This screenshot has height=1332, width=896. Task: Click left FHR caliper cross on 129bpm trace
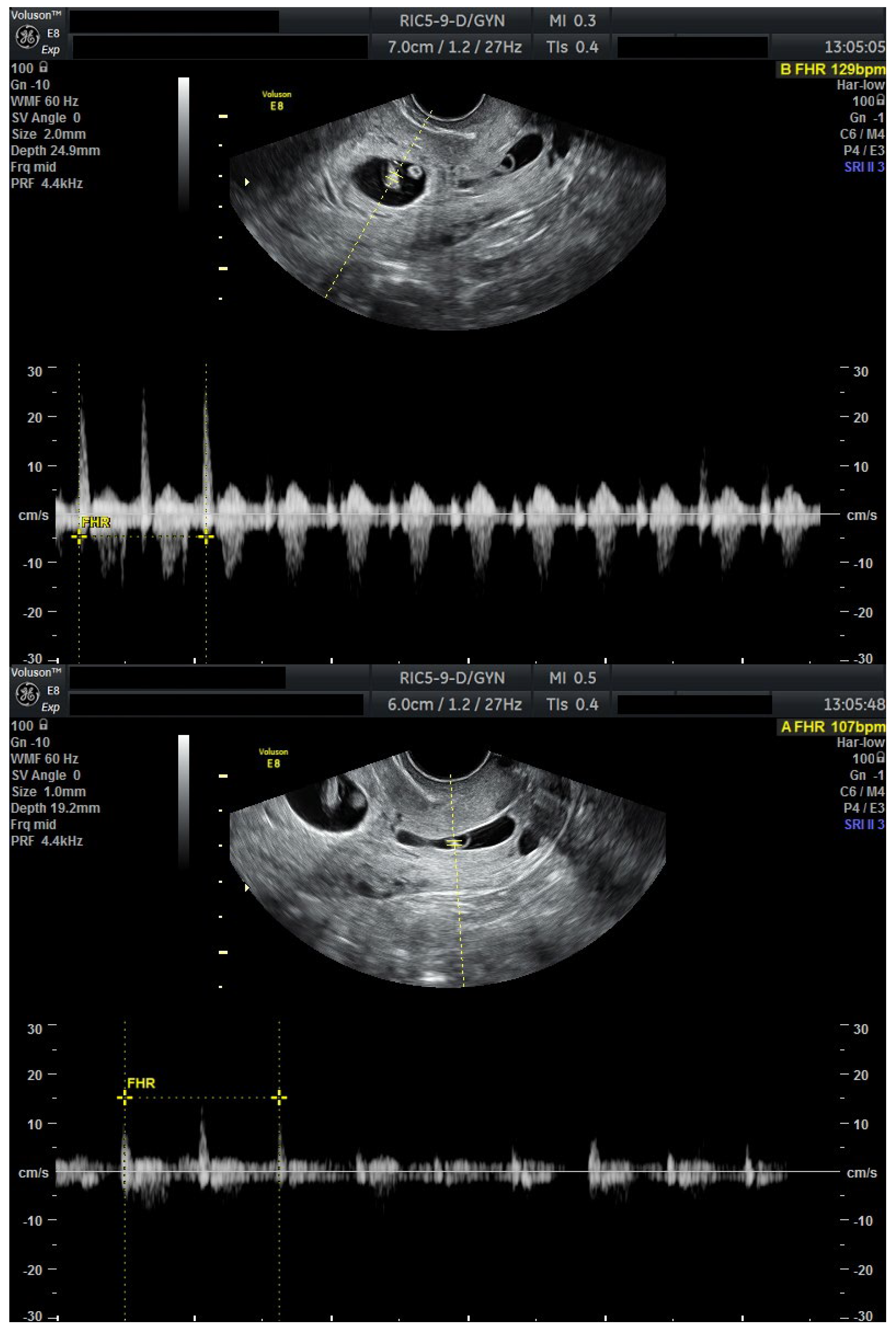click(79, 536)
